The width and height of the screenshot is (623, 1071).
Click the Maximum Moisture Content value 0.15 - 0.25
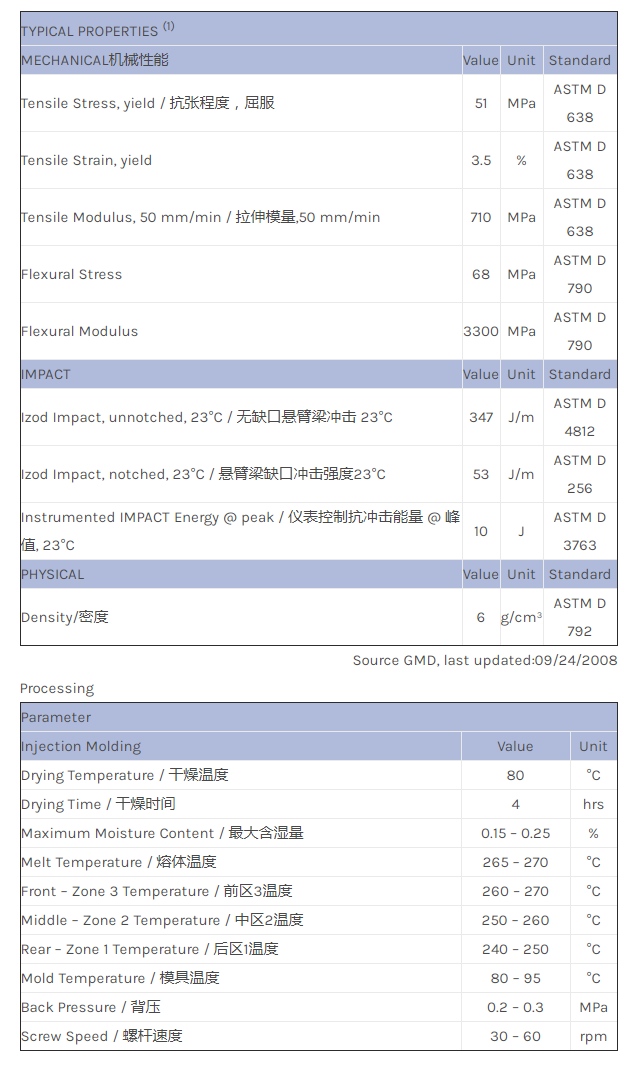pyautogui.click(x=515, y=833)
